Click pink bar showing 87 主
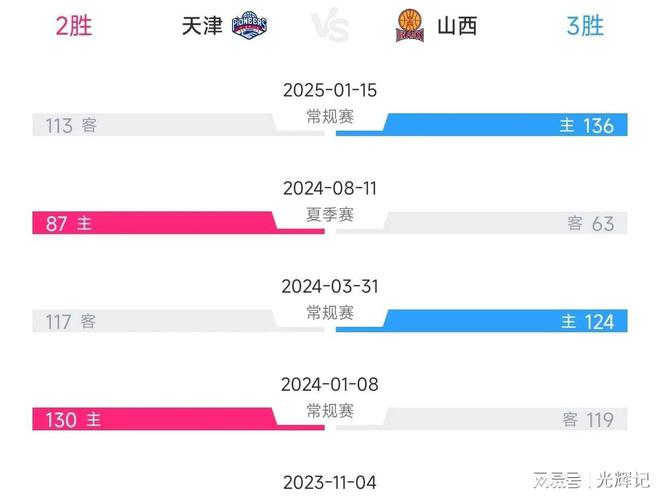The width and height of the screenshot is (660, 497). point(178,223)
